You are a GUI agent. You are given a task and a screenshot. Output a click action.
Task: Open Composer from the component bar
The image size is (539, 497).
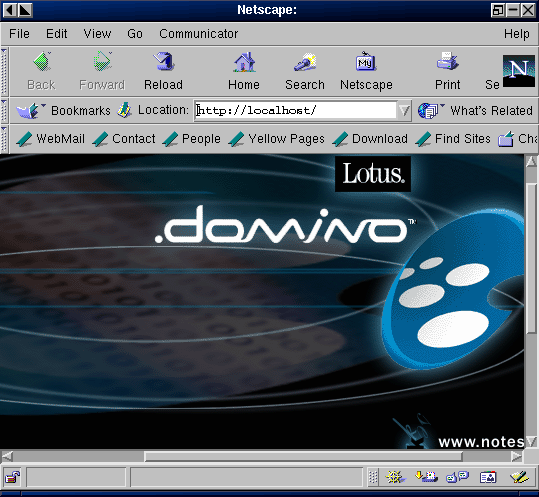point(519,477)
